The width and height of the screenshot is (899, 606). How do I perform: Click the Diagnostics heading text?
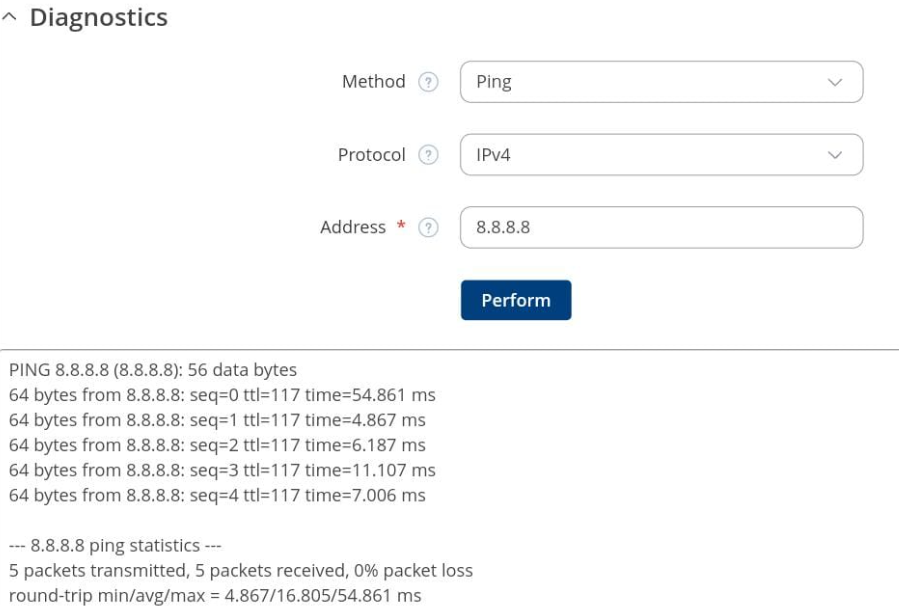[98, 18]
